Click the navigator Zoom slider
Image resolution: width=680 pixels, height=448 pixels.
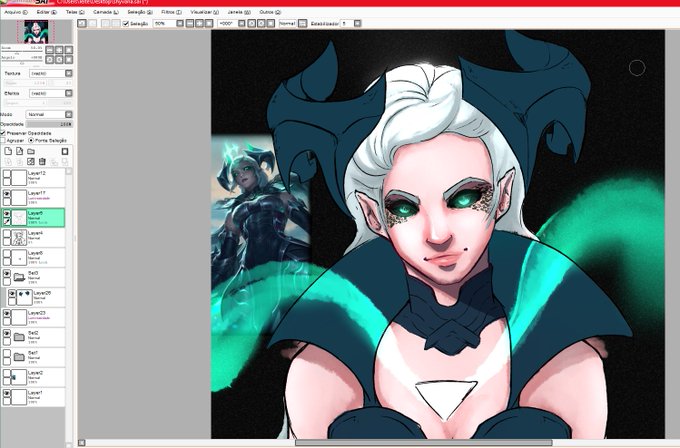22,52
